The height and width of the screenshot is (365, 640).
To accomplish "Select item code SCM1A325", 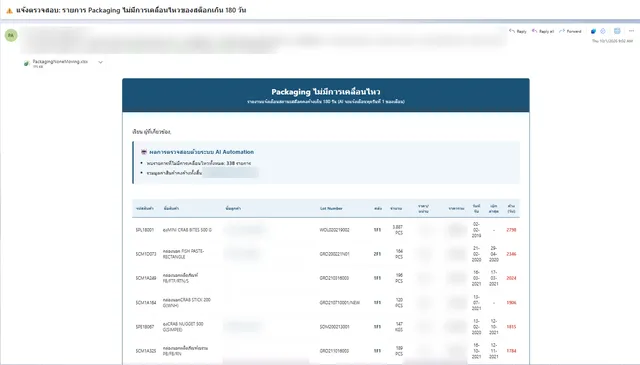I will click(x=146, y=351).
